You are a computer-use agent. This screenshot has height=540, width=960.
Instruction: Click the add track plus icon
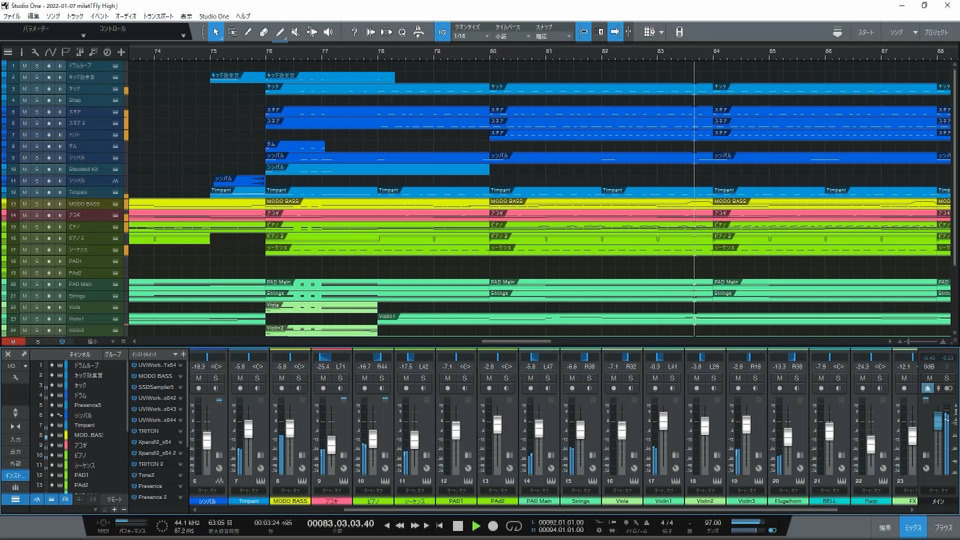[121, 52]
